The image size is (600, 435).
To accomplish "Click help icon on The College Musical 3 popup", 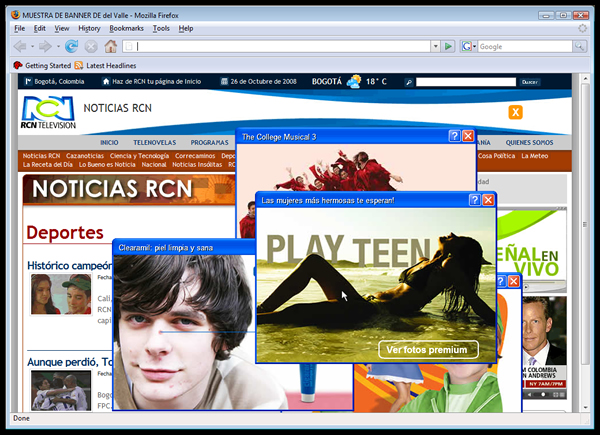I will [x=454, y=136].
